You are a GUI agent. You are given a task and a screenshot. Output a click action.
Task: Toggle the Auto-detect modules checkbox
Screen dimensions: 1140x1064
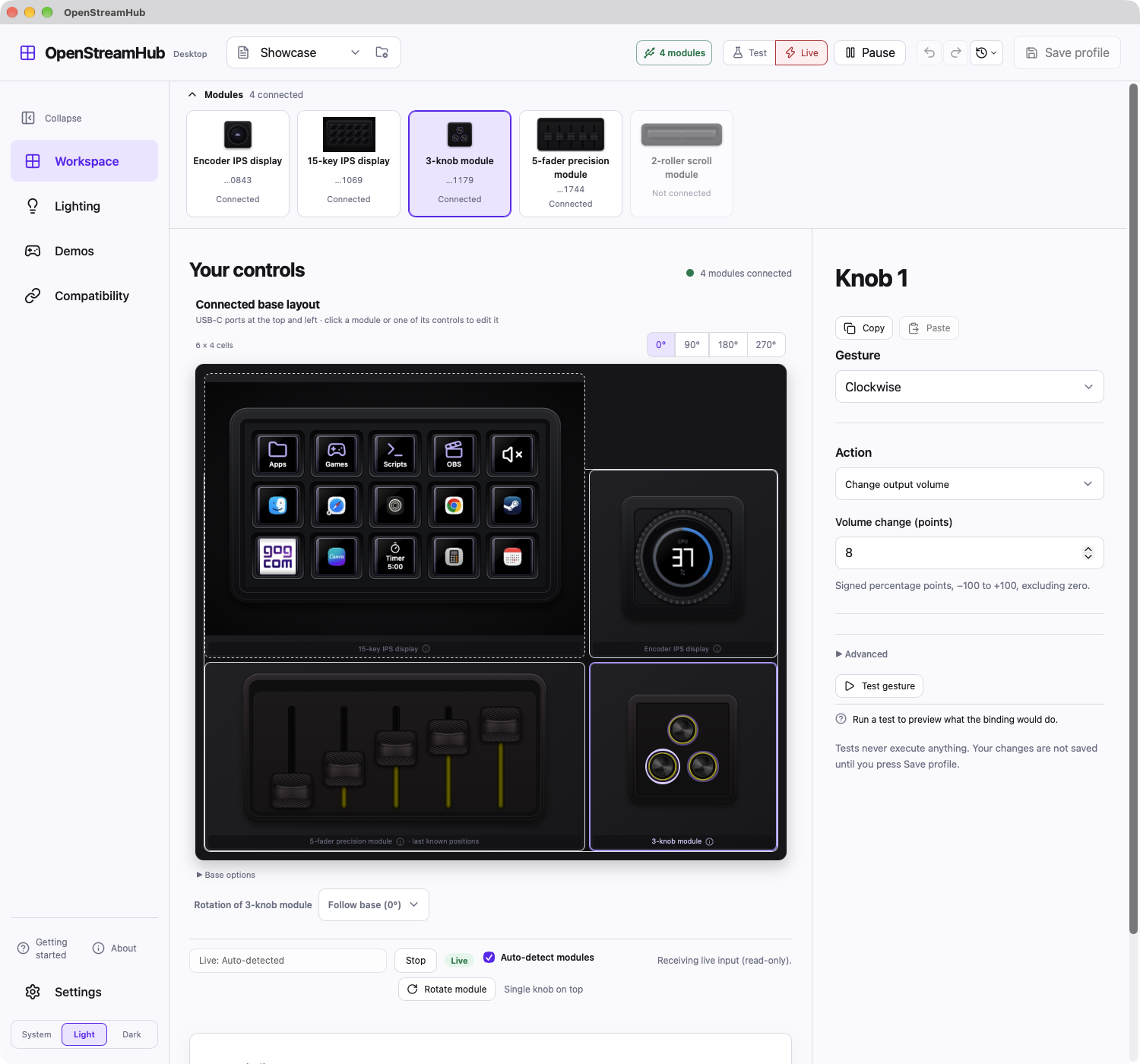point(489,958)
